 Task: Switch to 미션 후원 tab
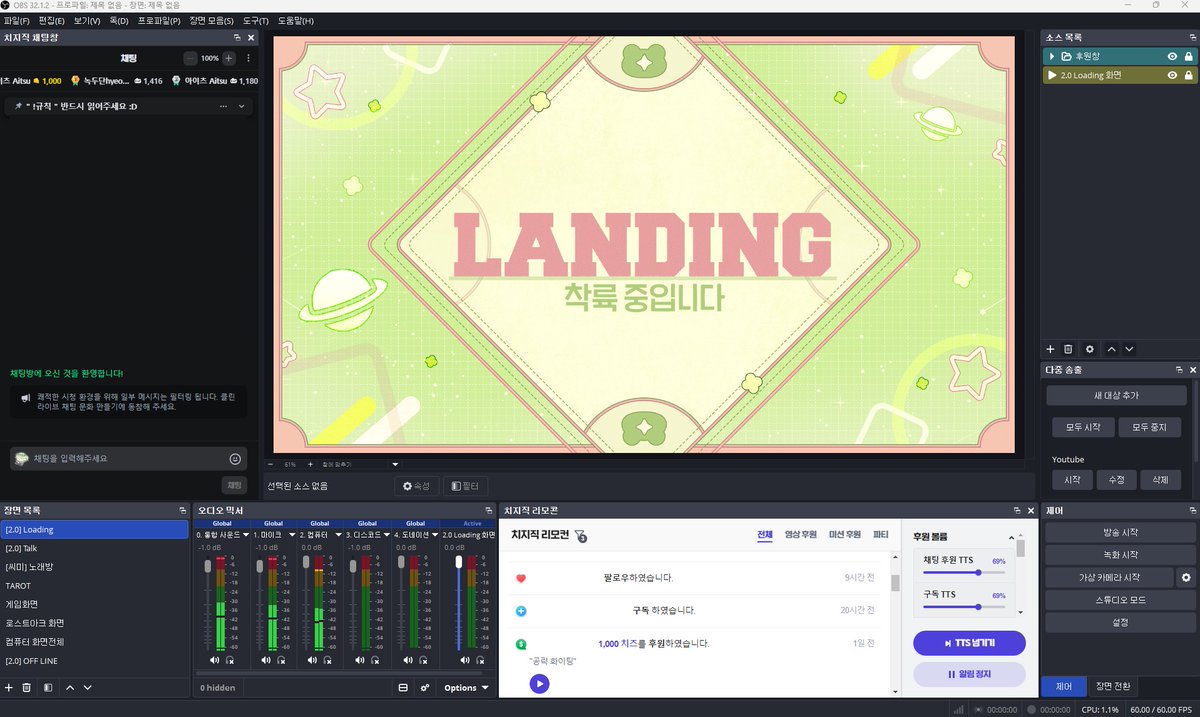point(844,535)
